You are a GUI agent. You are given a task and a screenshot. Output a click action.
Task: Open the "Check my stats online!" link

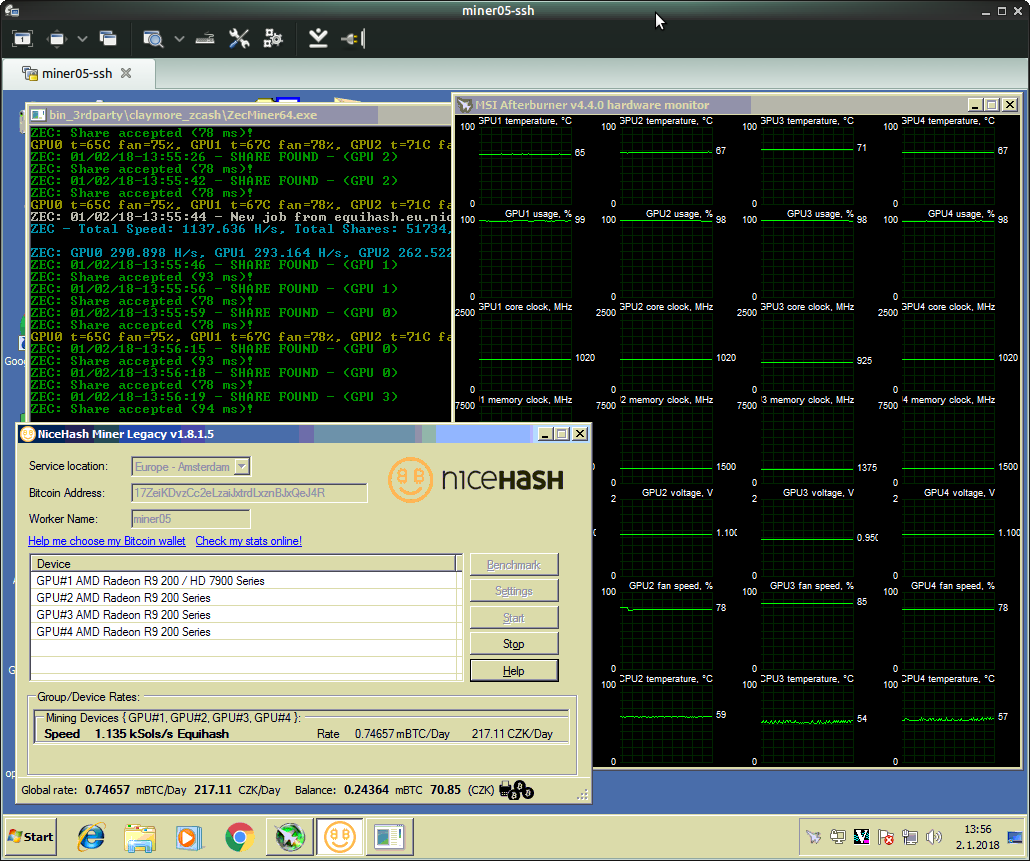[x=248, y=541]
